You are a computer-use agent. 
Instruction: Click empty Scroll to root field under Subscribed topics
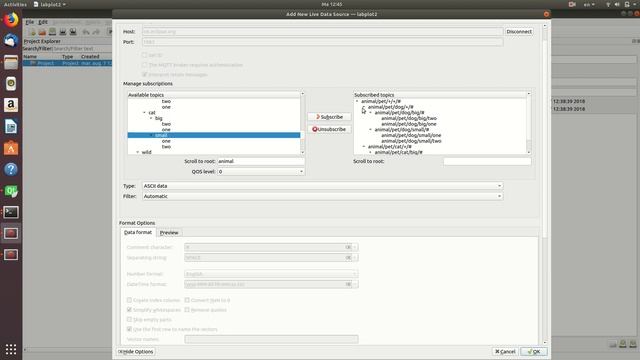(x=487, y=162)
